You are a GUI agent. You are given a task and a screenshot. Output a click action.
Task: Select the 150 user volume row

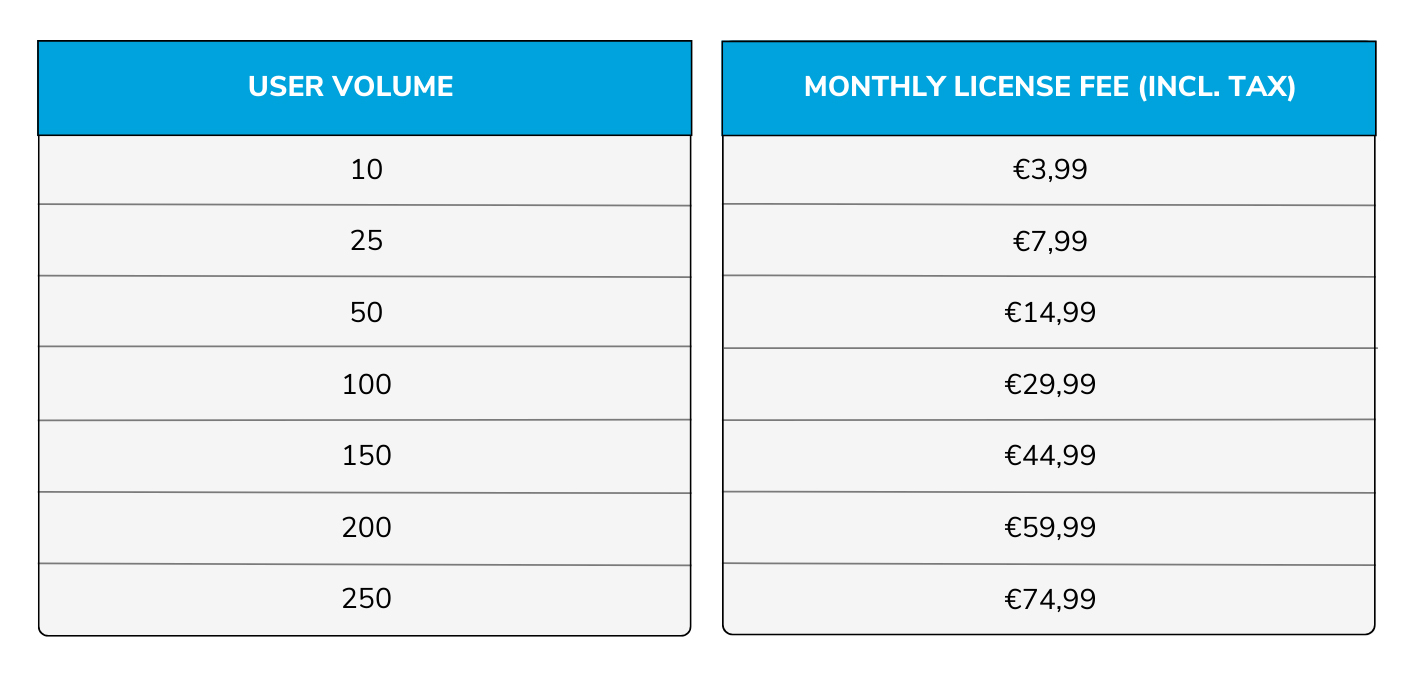coord(365,456)
